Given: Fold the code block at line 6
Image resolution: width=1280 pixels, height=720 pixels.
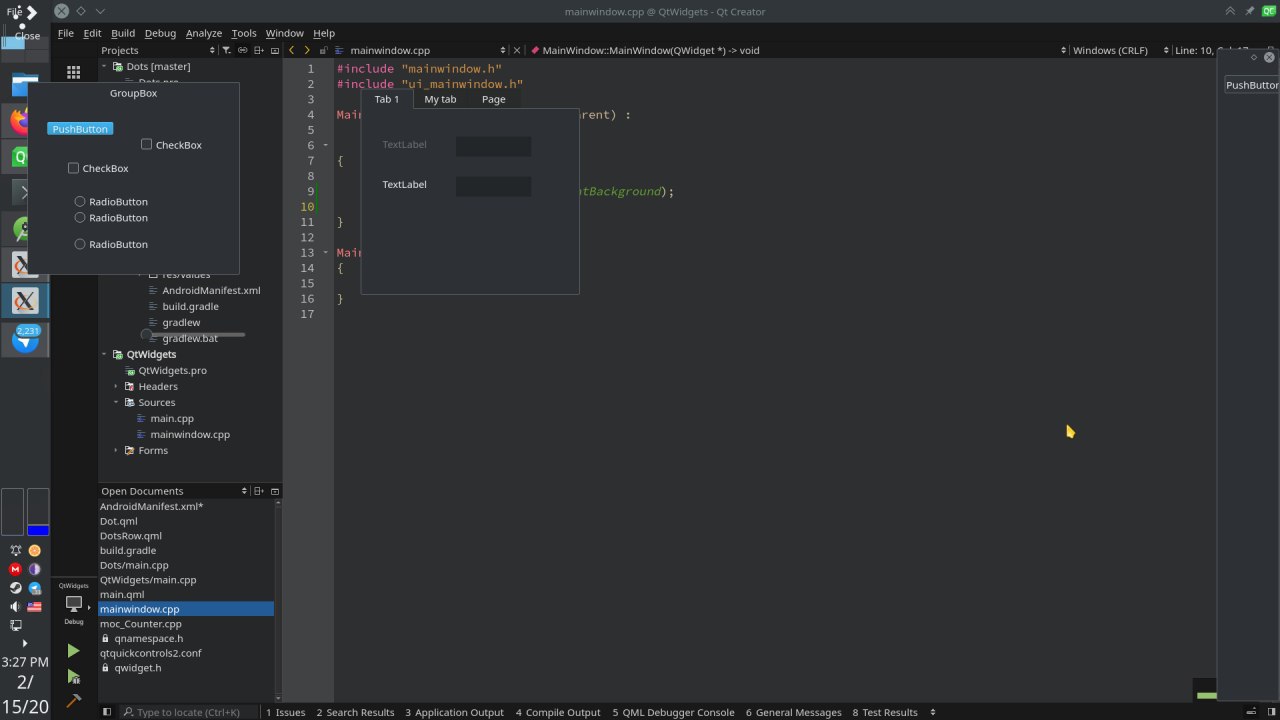Looking at the screenshot, I should [x=326, y=145].
